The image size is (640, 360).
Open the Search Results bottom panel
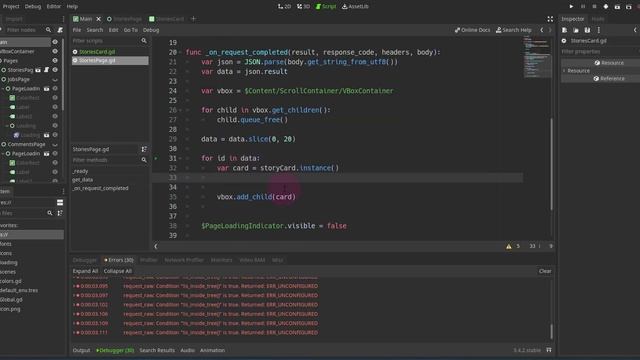(157, 350)
